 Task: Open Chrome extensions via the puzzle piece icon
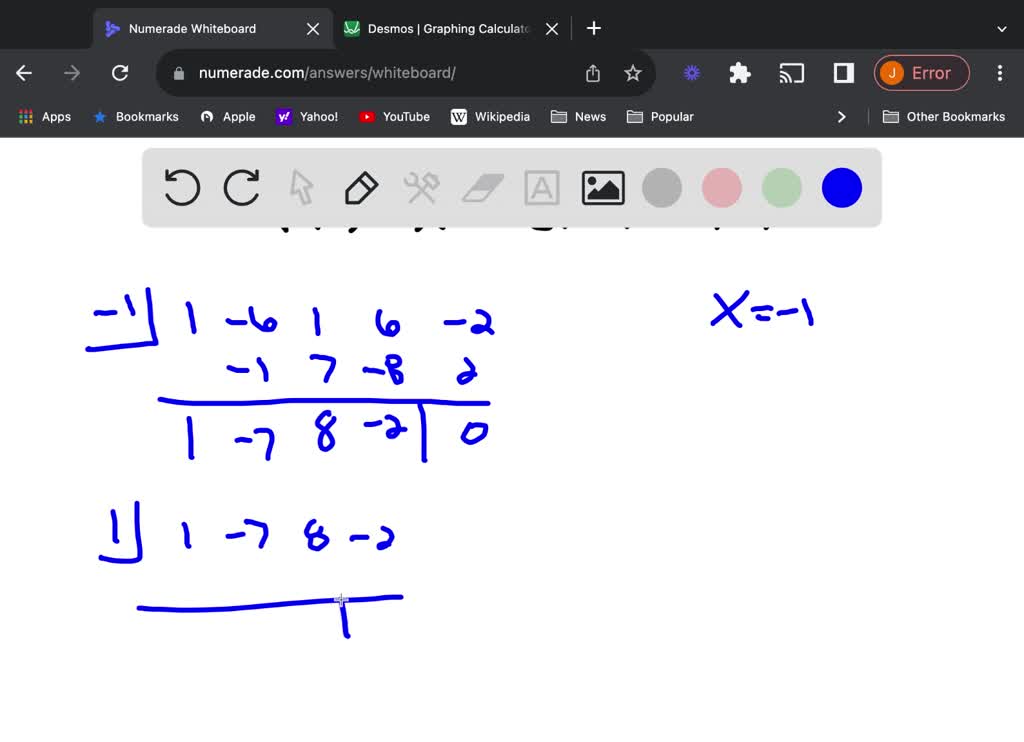click(x=739, y=73)
